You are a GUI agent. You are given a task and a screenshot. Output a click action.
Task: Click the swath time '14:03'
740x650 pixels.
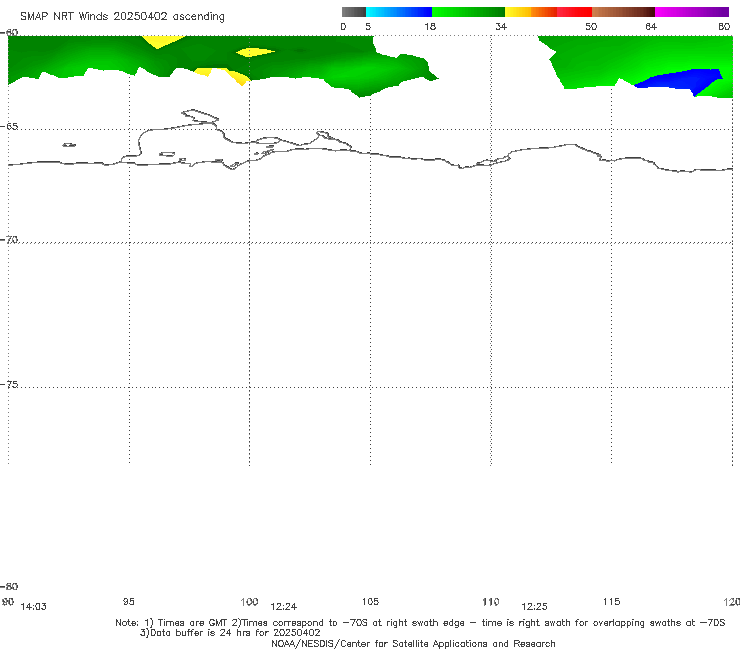(34, 607)
